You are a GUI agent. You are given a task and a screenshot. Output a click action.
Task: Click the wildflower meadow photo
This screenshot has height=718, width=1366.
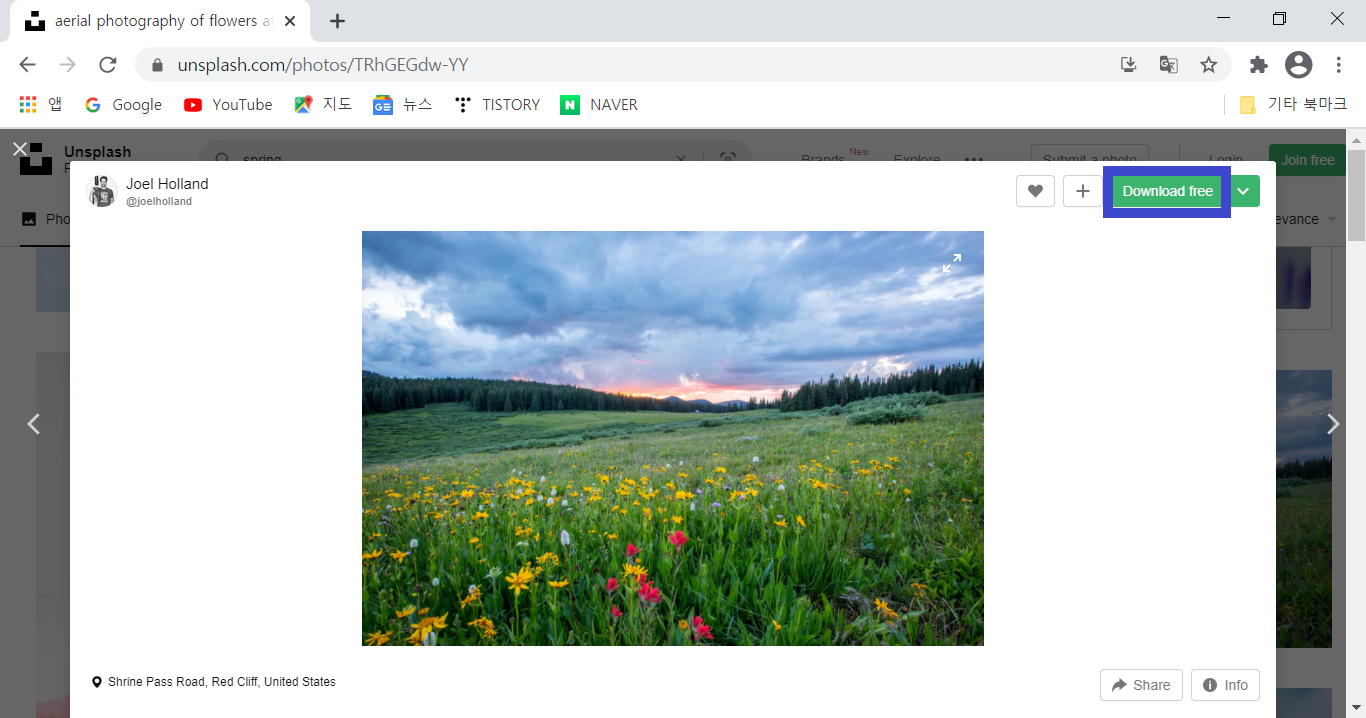pos(673,438)
